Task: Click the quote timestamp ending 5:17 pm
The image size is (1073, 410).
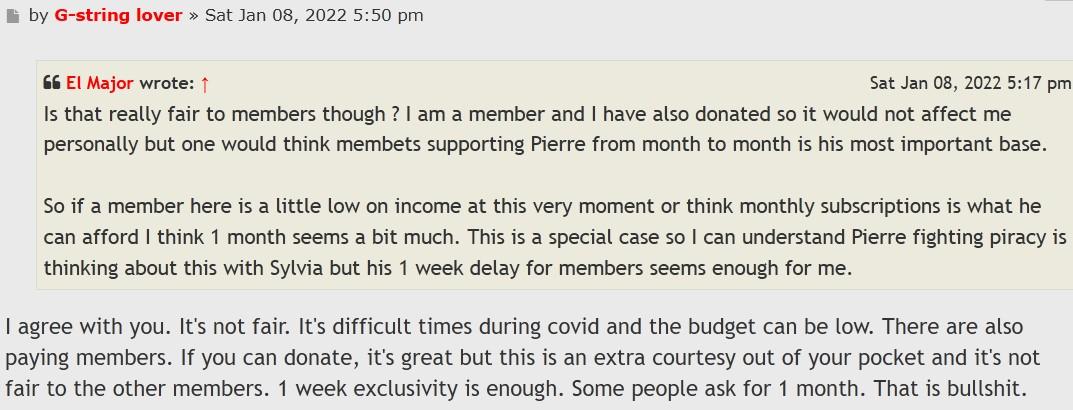Action: click(969, 84)
